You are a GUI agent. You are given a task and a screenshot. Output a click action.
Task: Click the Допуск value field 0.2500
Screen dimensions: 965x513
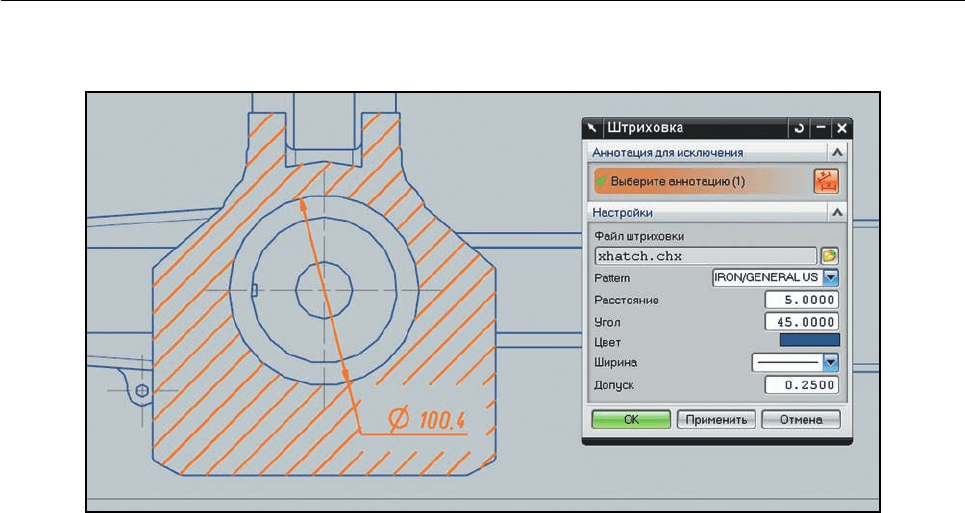coord(801,385)
